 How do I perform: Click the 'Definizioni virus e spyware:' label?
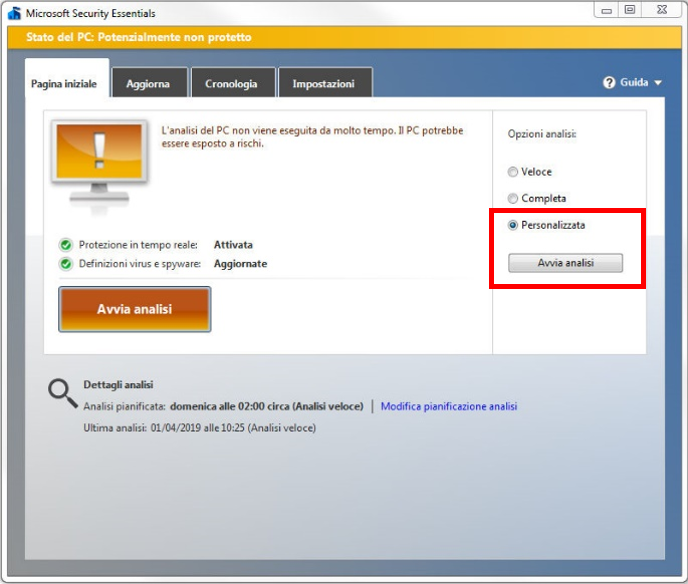140,264
